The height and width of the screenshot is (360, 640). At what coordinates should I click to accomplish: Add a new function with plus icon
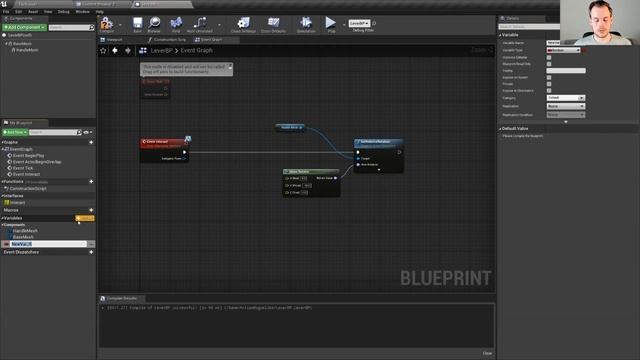91,182
